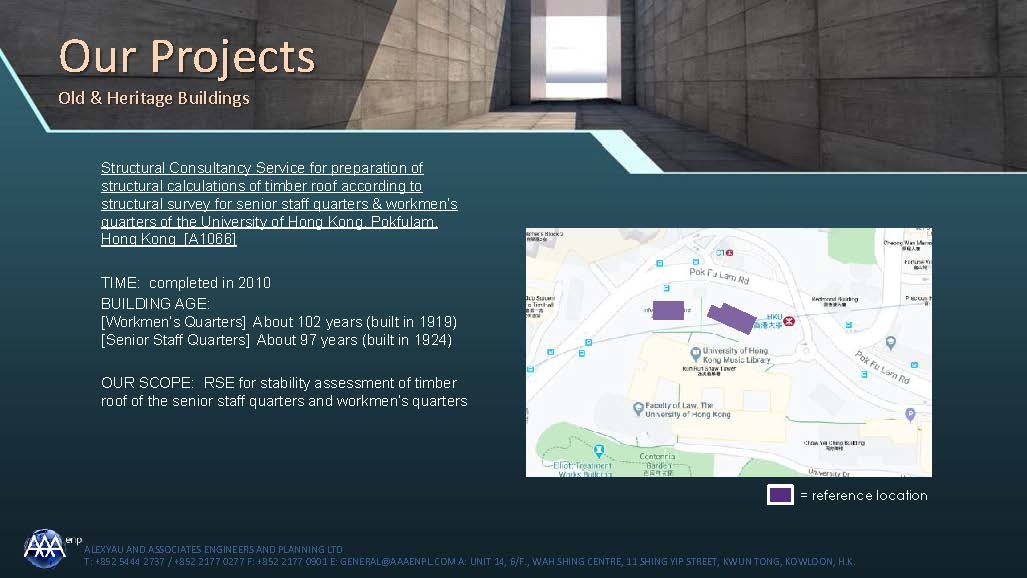
Task: Click the Music Library map pin
Action: pyautogui.click(x=695, y=354)
